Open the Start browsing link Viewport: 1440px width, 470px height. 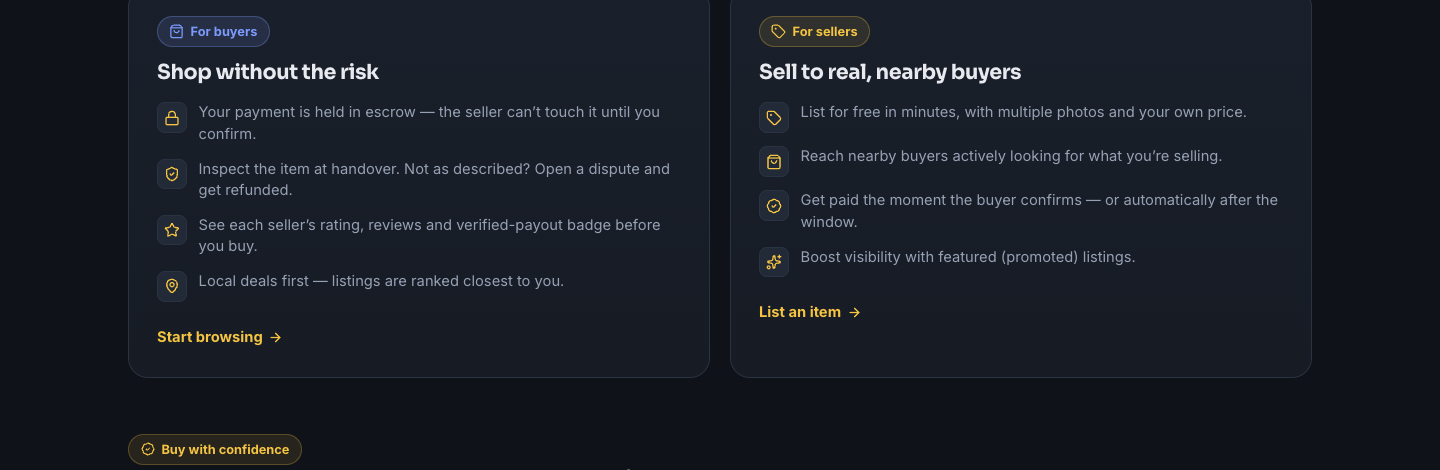pyautogui.click(x=220, y=337)
